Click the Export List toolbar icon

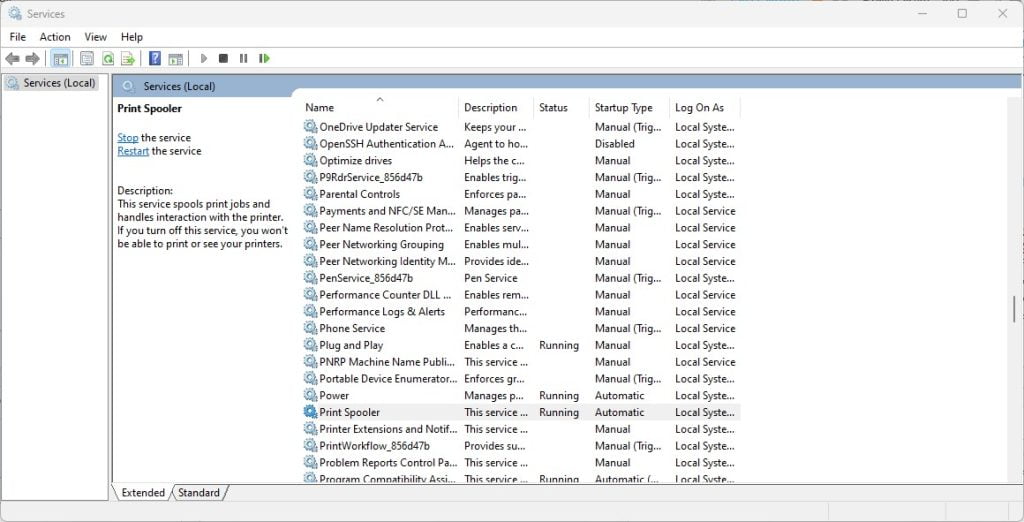[128, 59]
